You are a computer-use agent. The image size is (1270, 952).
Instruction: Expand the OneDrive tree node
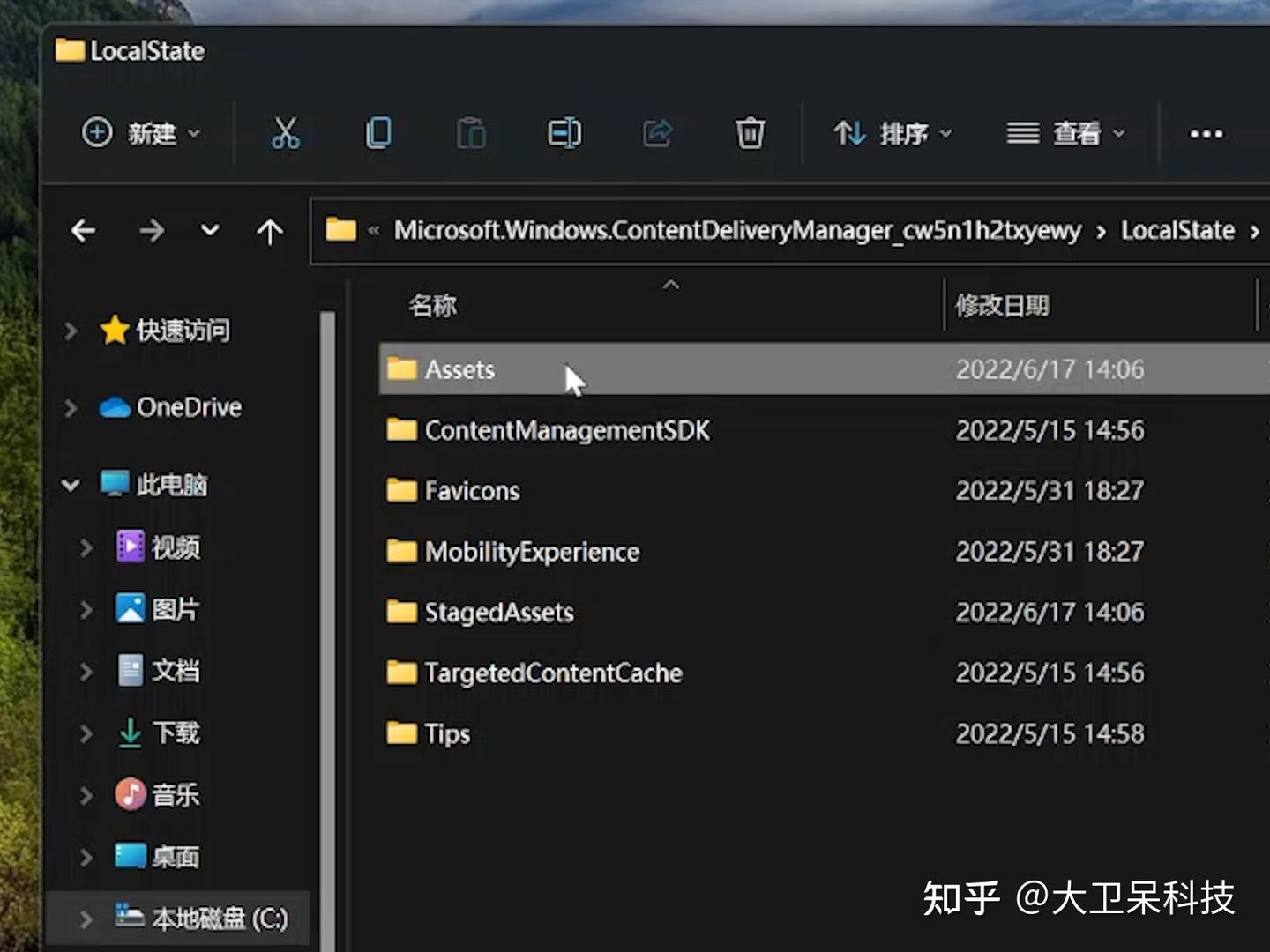[71, 408]
